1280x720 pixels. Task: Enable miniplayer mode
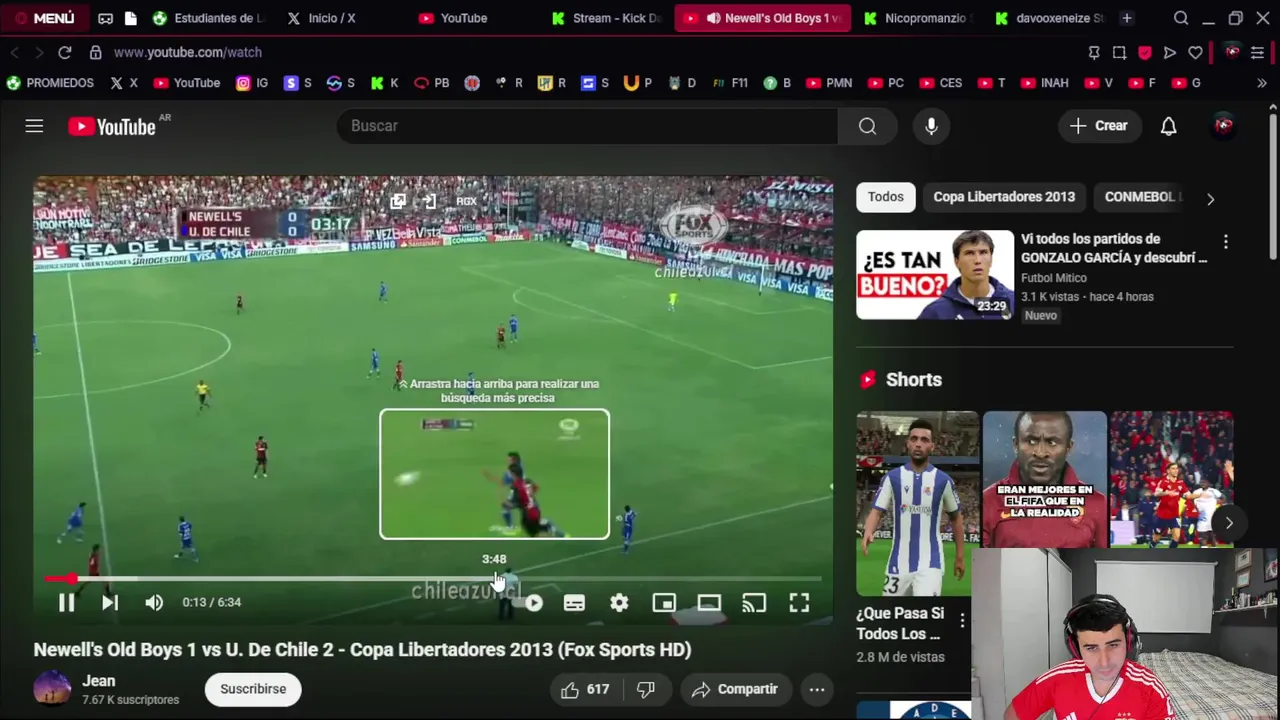click(x=664, y=602)
